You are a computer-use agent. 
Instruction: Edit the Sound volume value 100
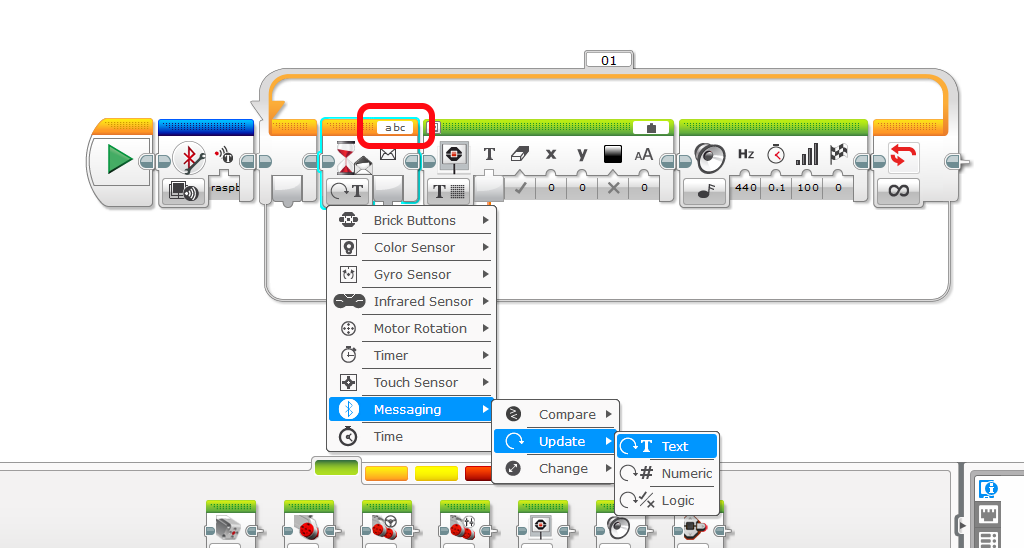[808, 187]
